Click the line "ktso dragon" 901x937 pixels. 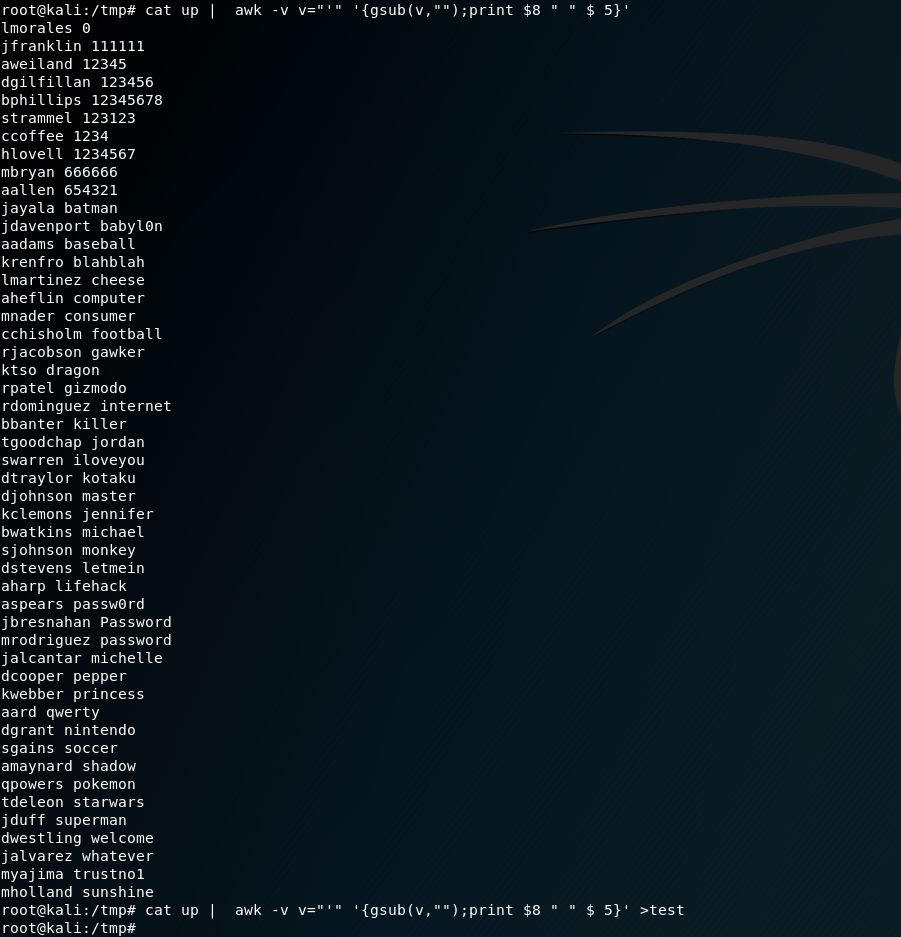point(51,370)
